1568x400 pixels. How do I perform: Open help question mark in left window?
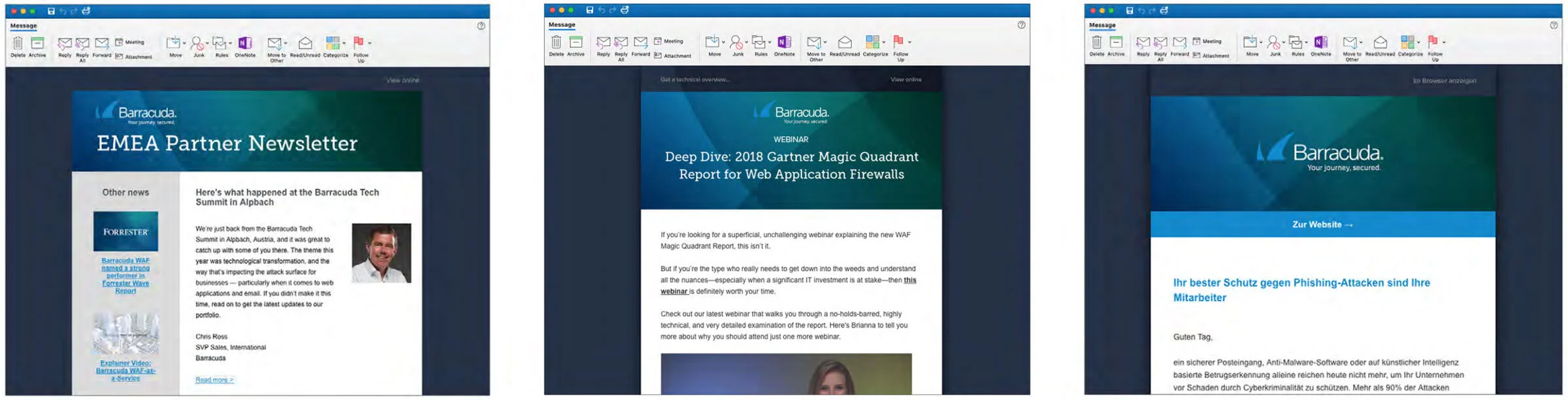click(481, 26)
